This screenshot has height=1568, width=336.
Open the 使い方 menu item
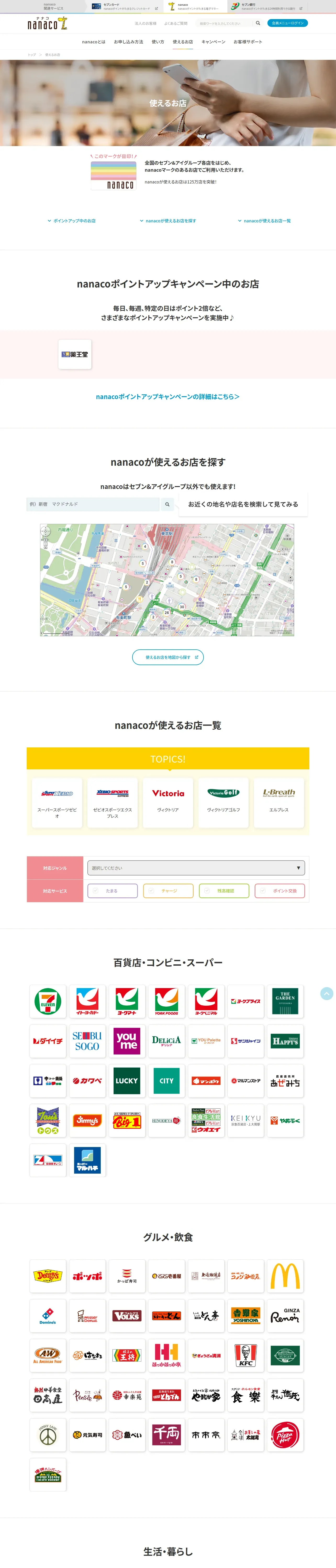(x=158, y=42)
